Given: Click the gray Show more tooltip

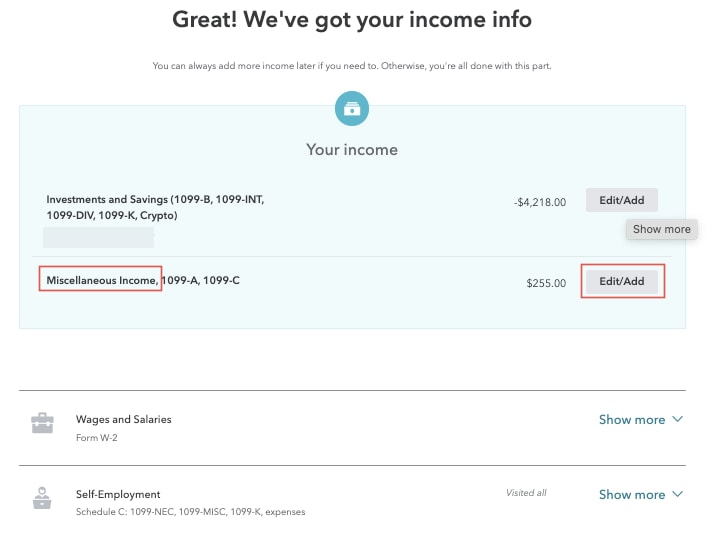Looking at the screenshot, I should (x=662, y=229).
